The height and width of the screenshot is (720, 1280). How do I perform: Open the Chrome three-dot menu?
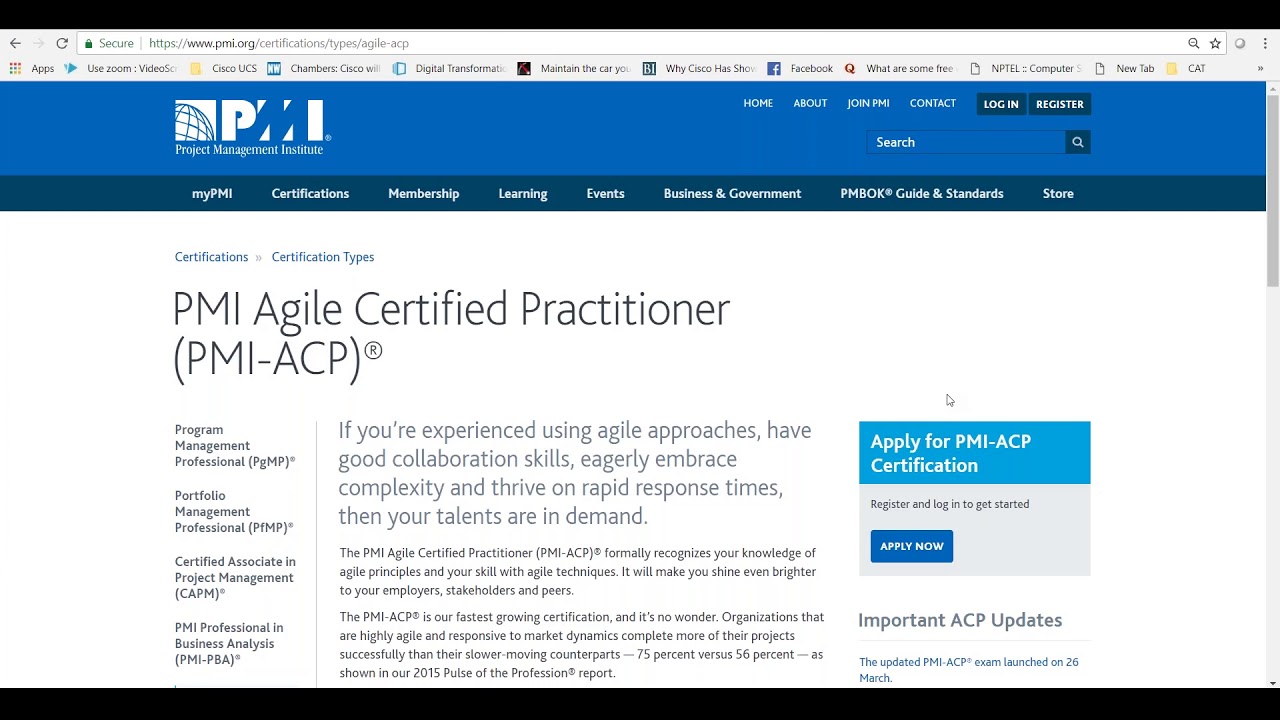(1265, 43)
